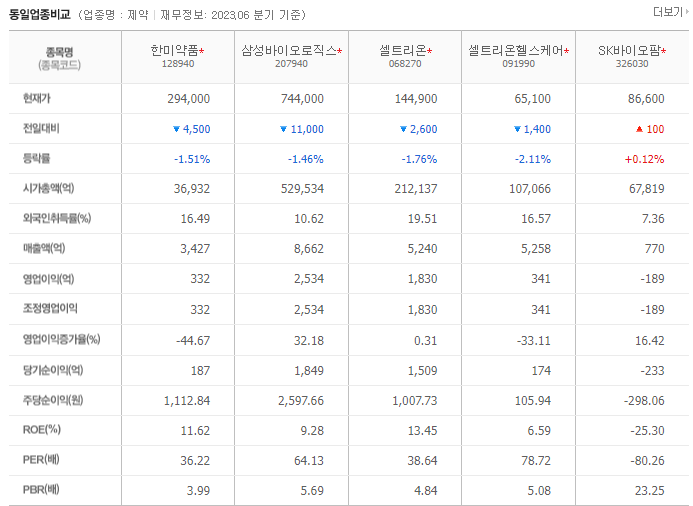Select the 조정영업이익 row label
The height and width of the screenshot is (506, 693).
coord(50,308)
